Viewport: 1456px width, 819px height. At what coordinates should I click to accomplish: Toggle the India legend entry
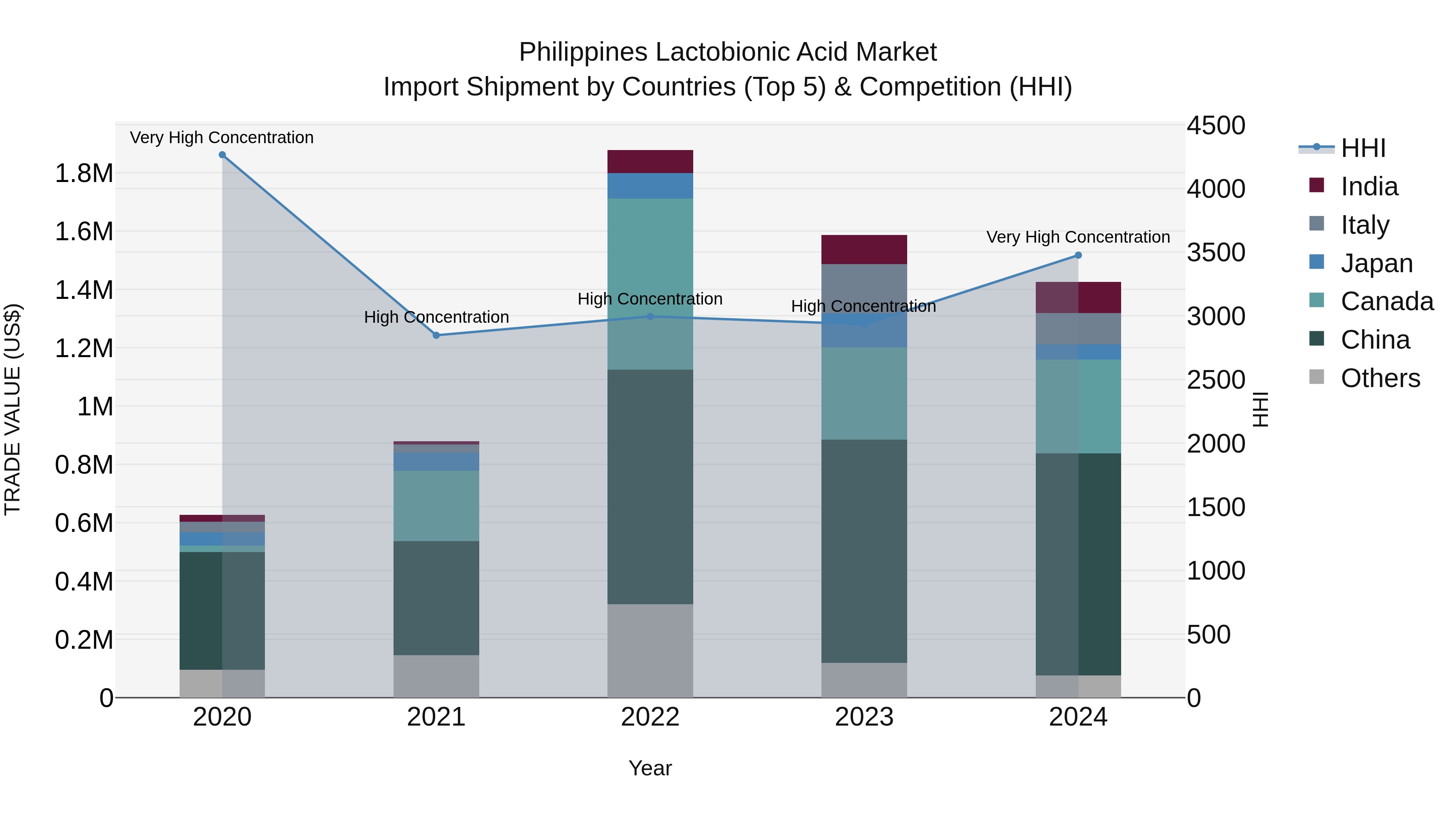[1354, 186]
